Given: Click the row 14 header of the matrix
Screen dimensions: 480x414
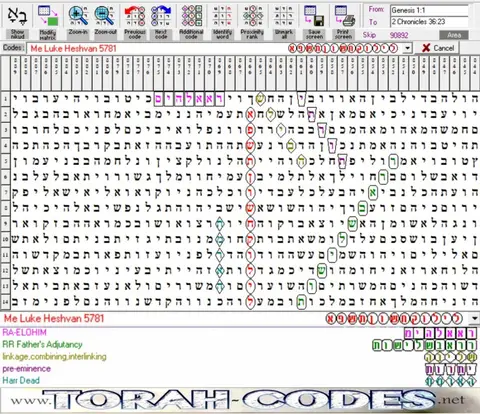Looking at the screenshot, I should (x=5, y=302).
